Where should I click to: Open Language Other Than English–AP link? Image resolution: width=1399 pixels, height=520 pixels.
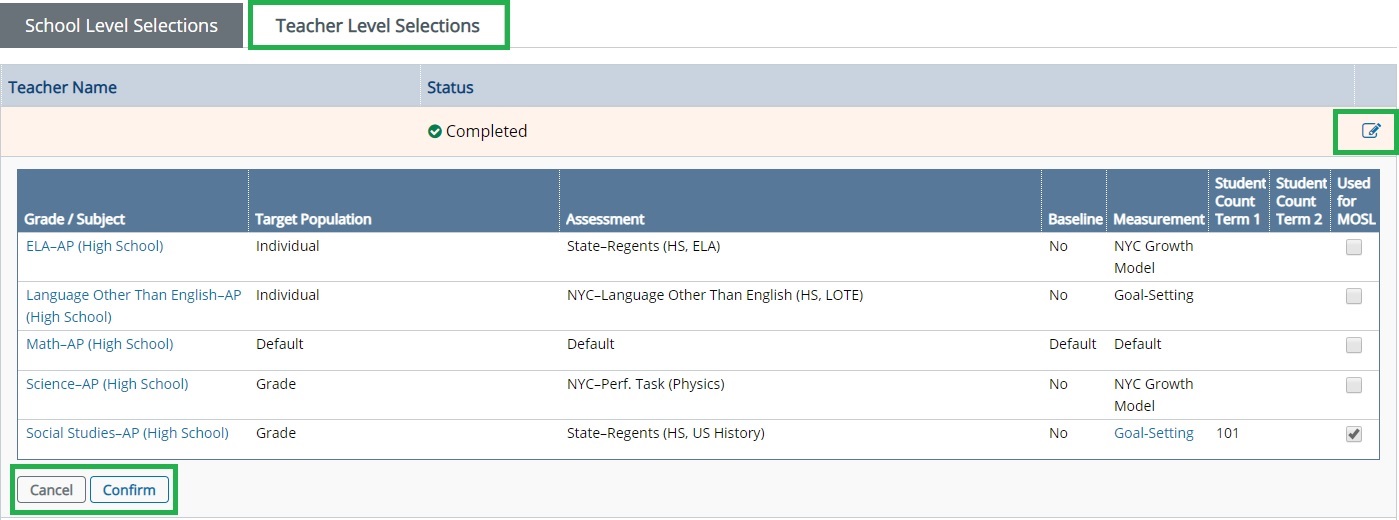pyautogui.click(x=133, y=306)
